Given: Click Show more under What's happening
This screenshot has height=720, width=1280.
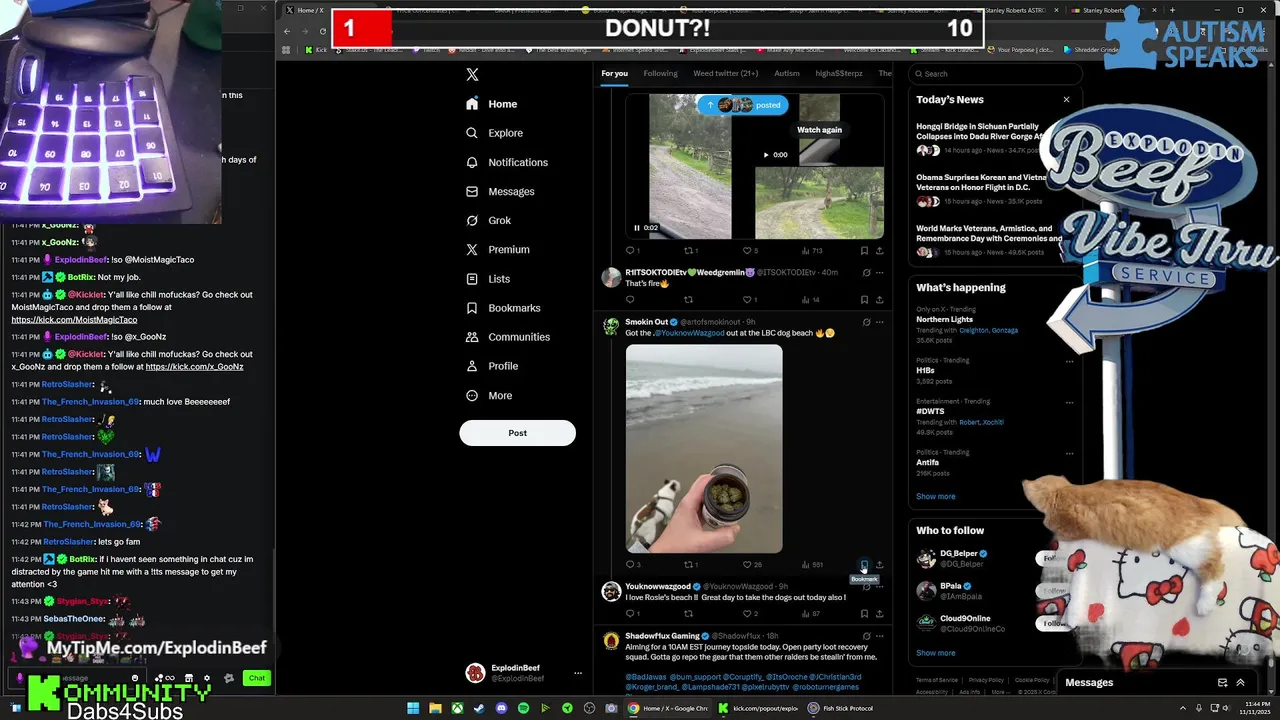Looking at the screenshot, I should [935, 496].
